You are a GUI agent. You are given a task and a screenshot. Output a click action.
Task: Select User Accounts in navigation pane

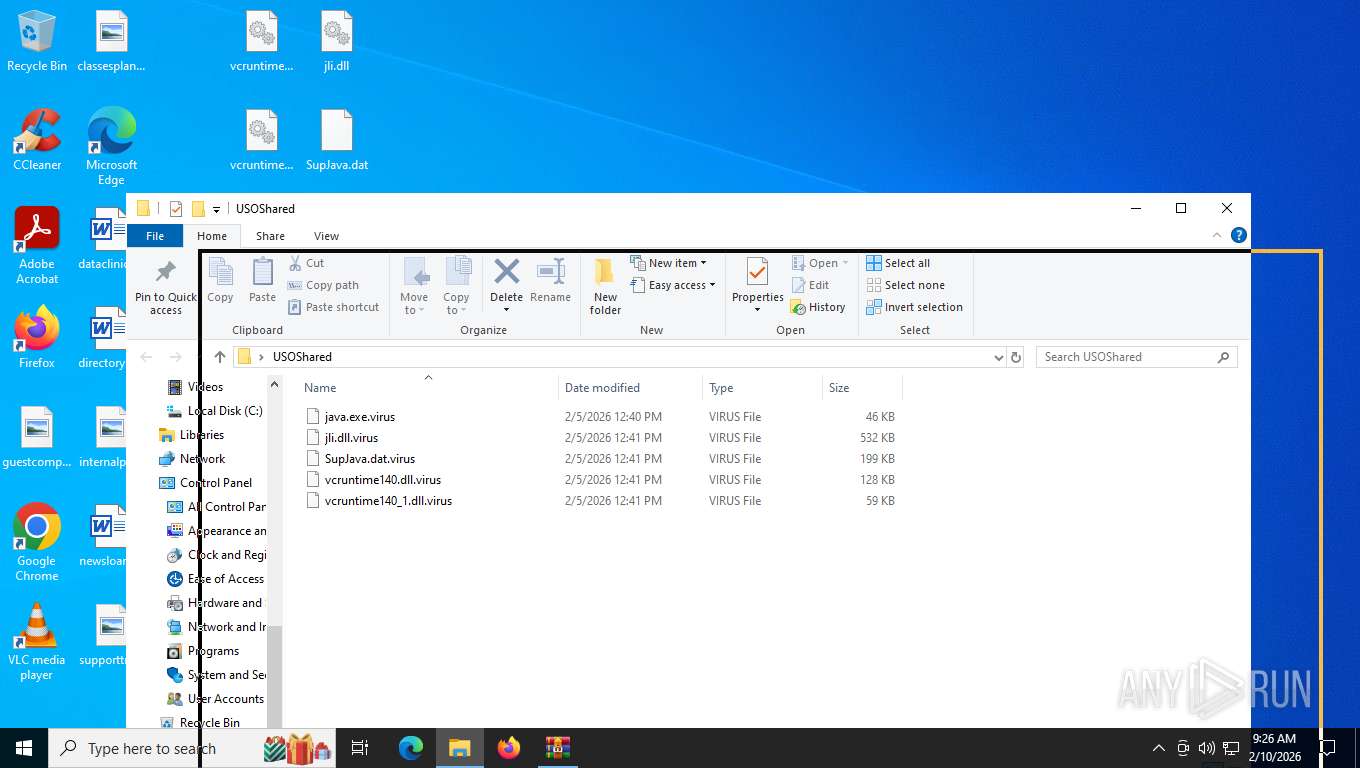click(225, 699)
